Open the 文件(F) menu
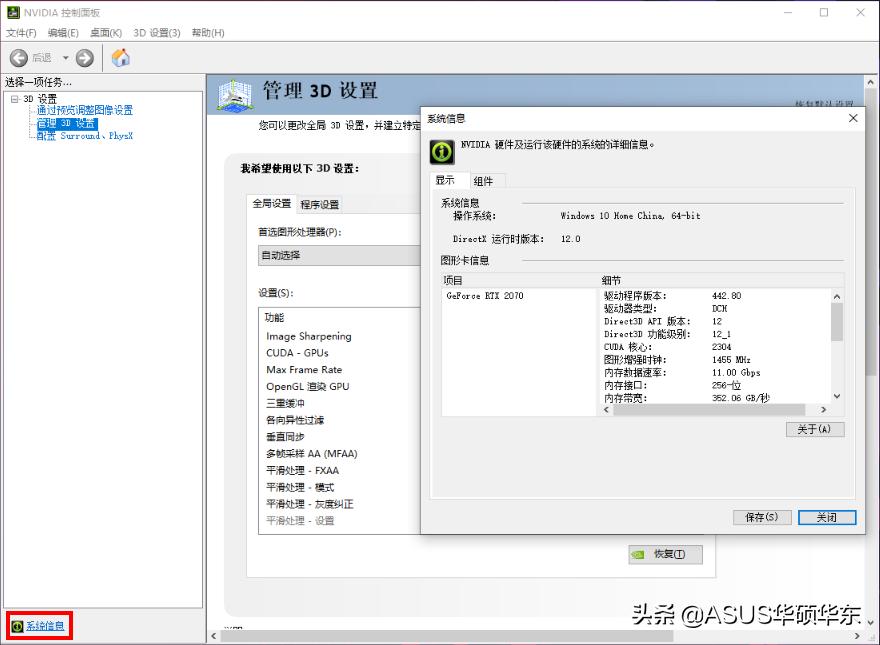Screen dimensions: 880x645 [22, 32]
